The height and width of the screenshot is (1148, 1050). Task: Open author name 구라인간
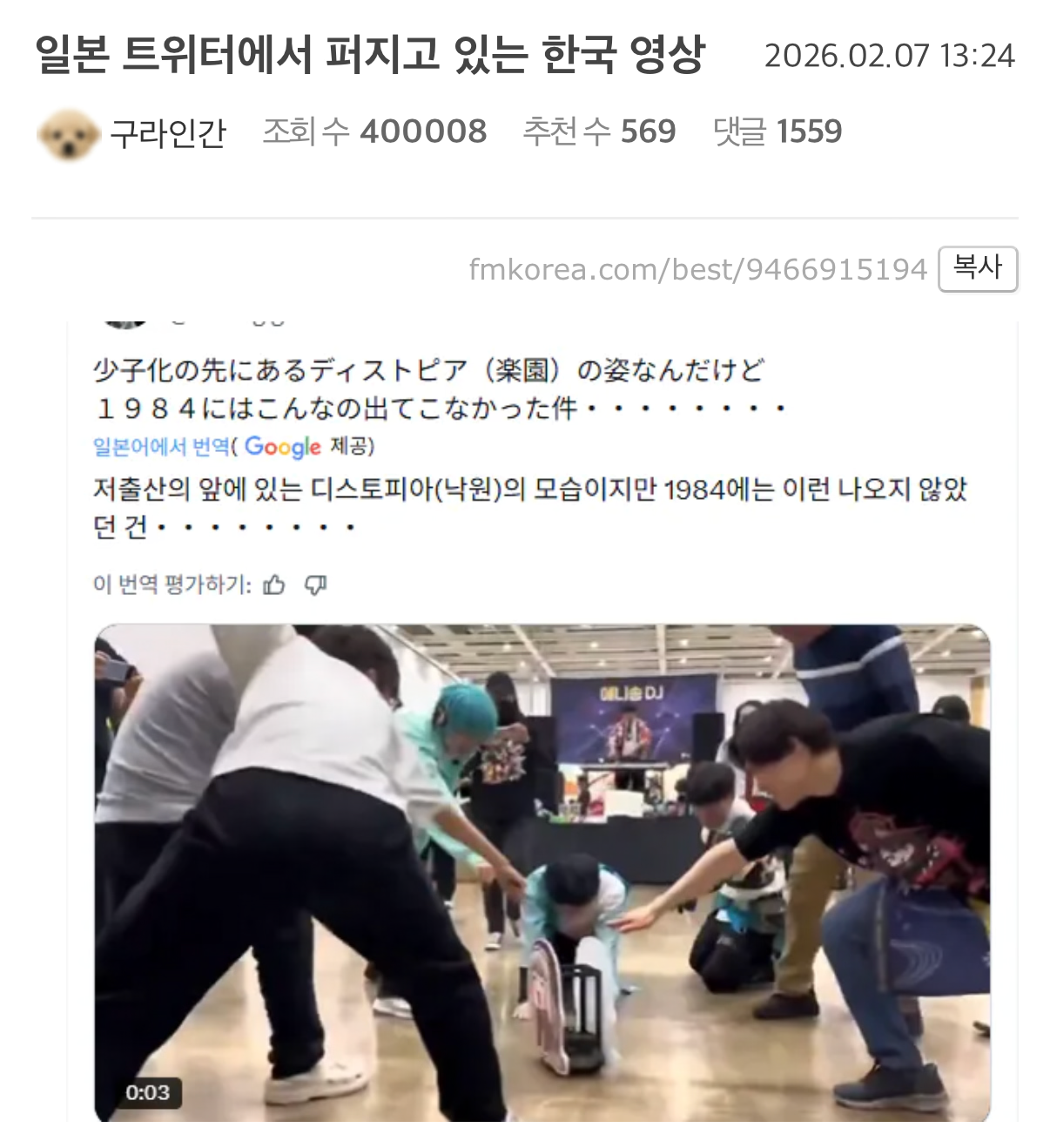point(168,133)
